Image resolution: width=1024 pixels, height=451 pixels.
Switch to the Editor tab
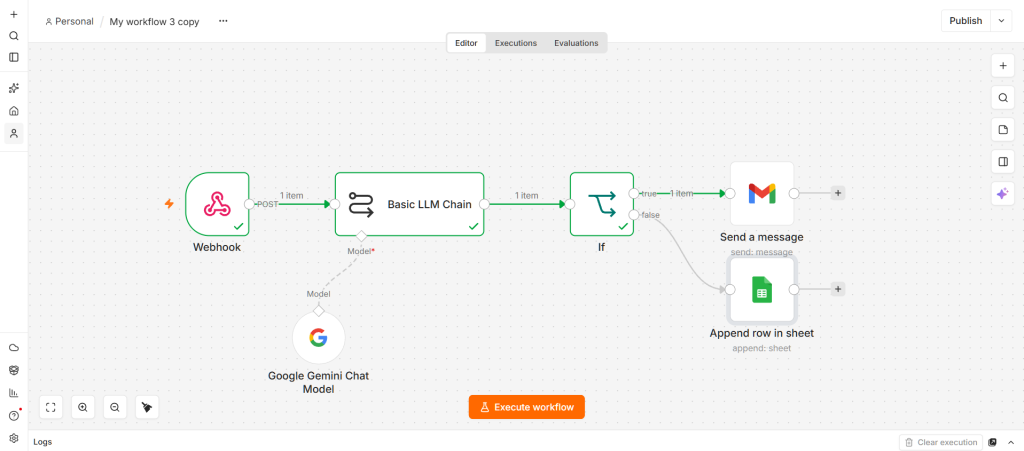pyautogui.click(x=466, y=43)
